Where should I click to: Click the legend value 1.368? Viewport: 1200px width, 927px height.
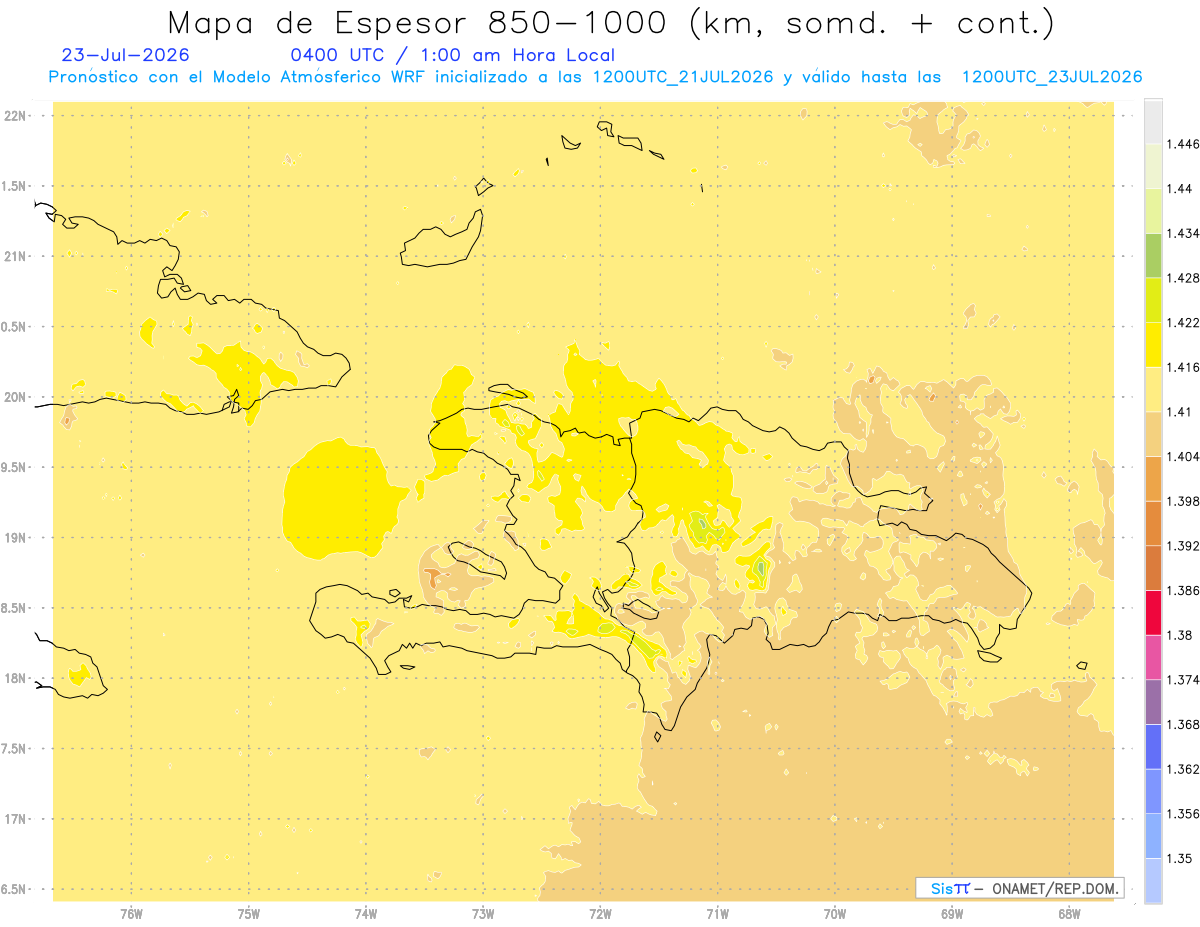[x=1183, y=724]
